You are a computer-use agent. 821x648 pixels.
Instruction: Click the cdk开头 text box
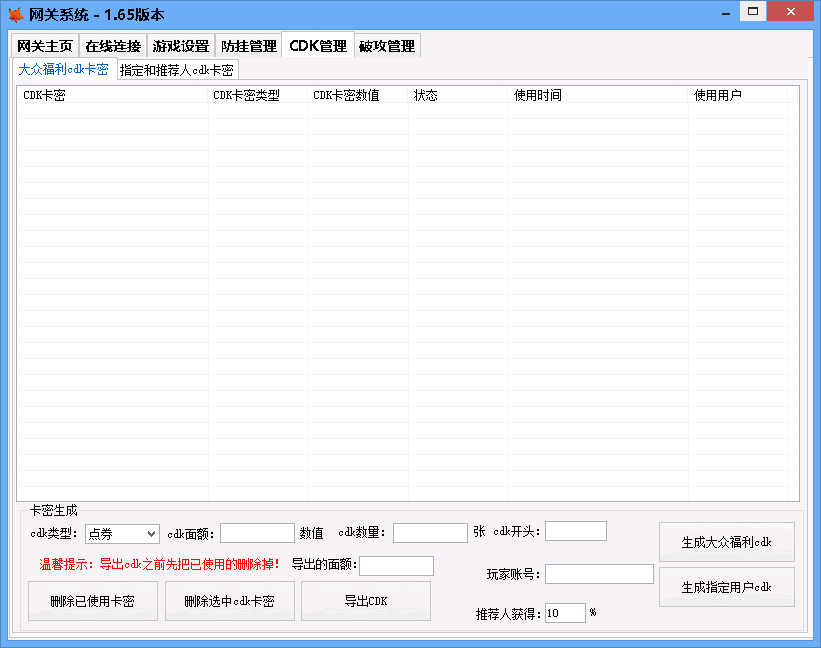pos(575,531)
